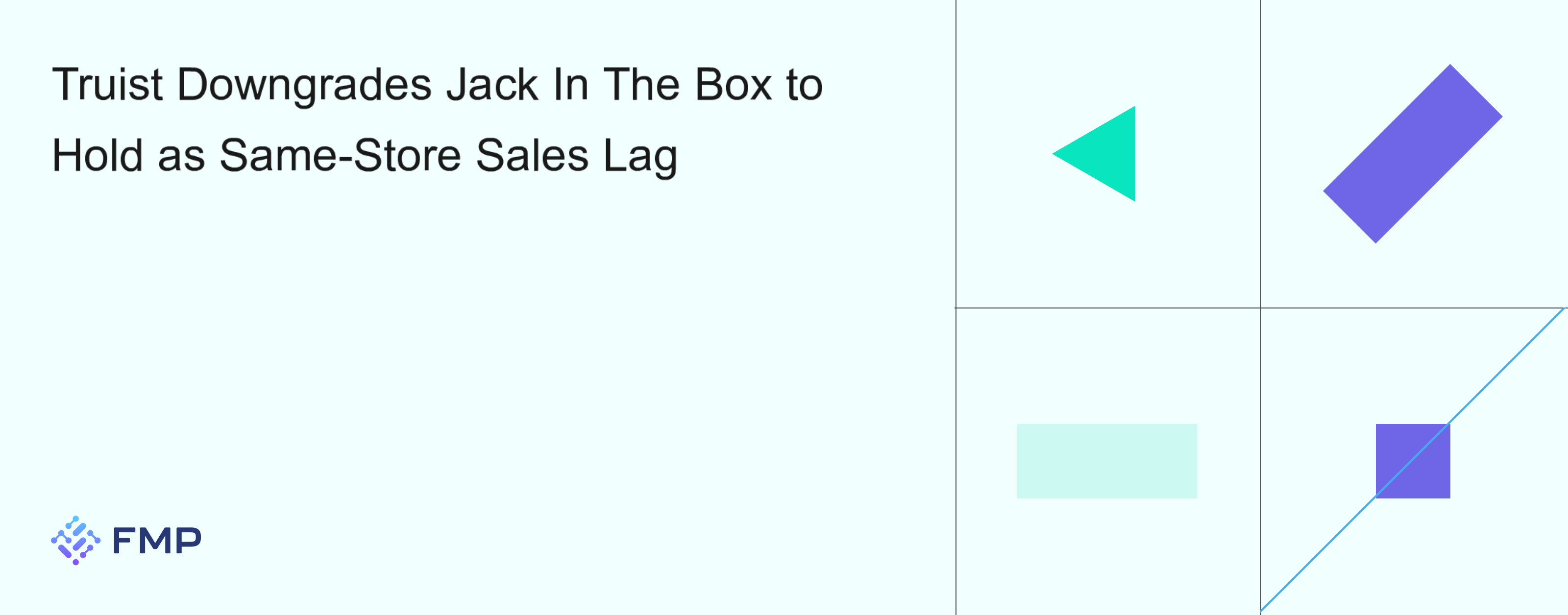Click the word "Sales" in the title

533,156
